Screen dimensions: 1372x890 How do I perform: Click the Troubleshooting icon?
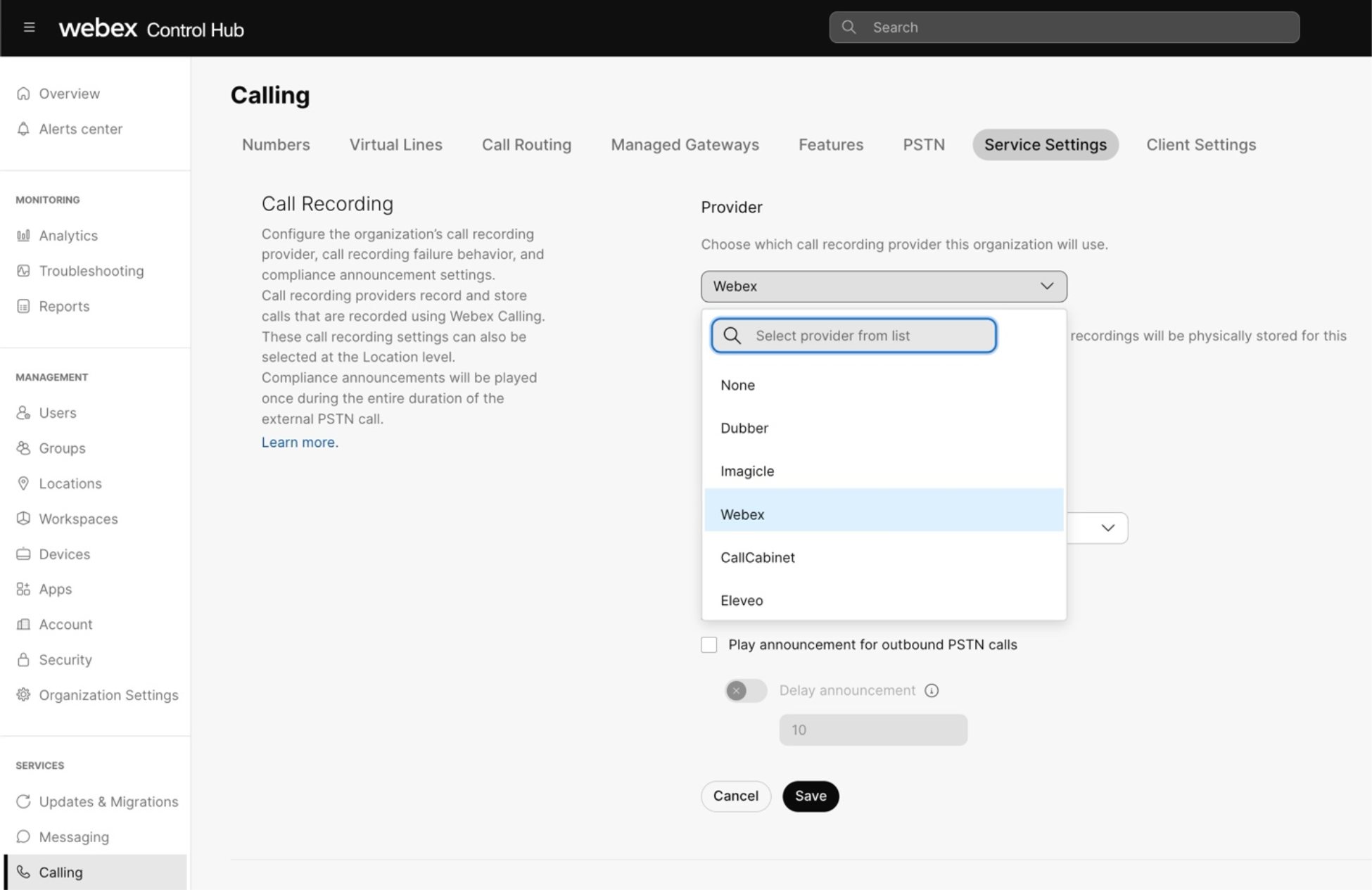pyautogui.click(x=23, y=271)
